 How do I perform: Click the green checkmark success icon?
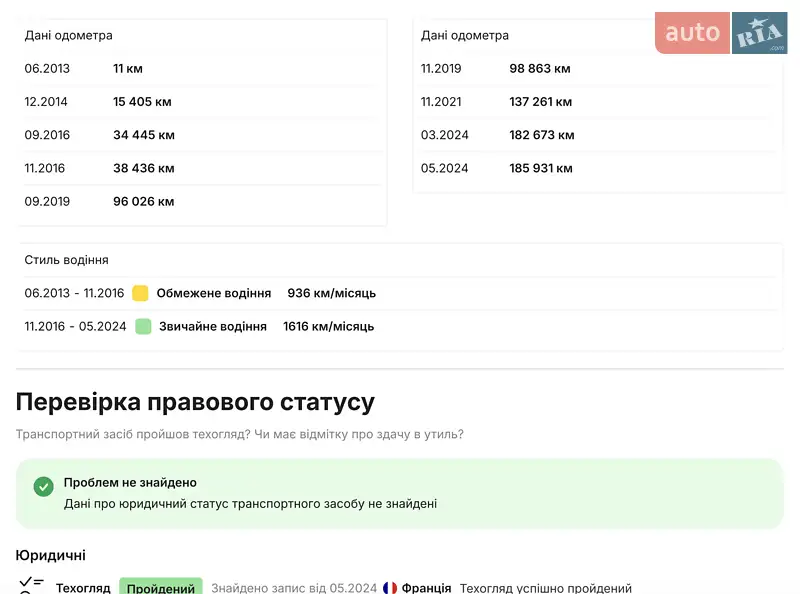(43, 487)
